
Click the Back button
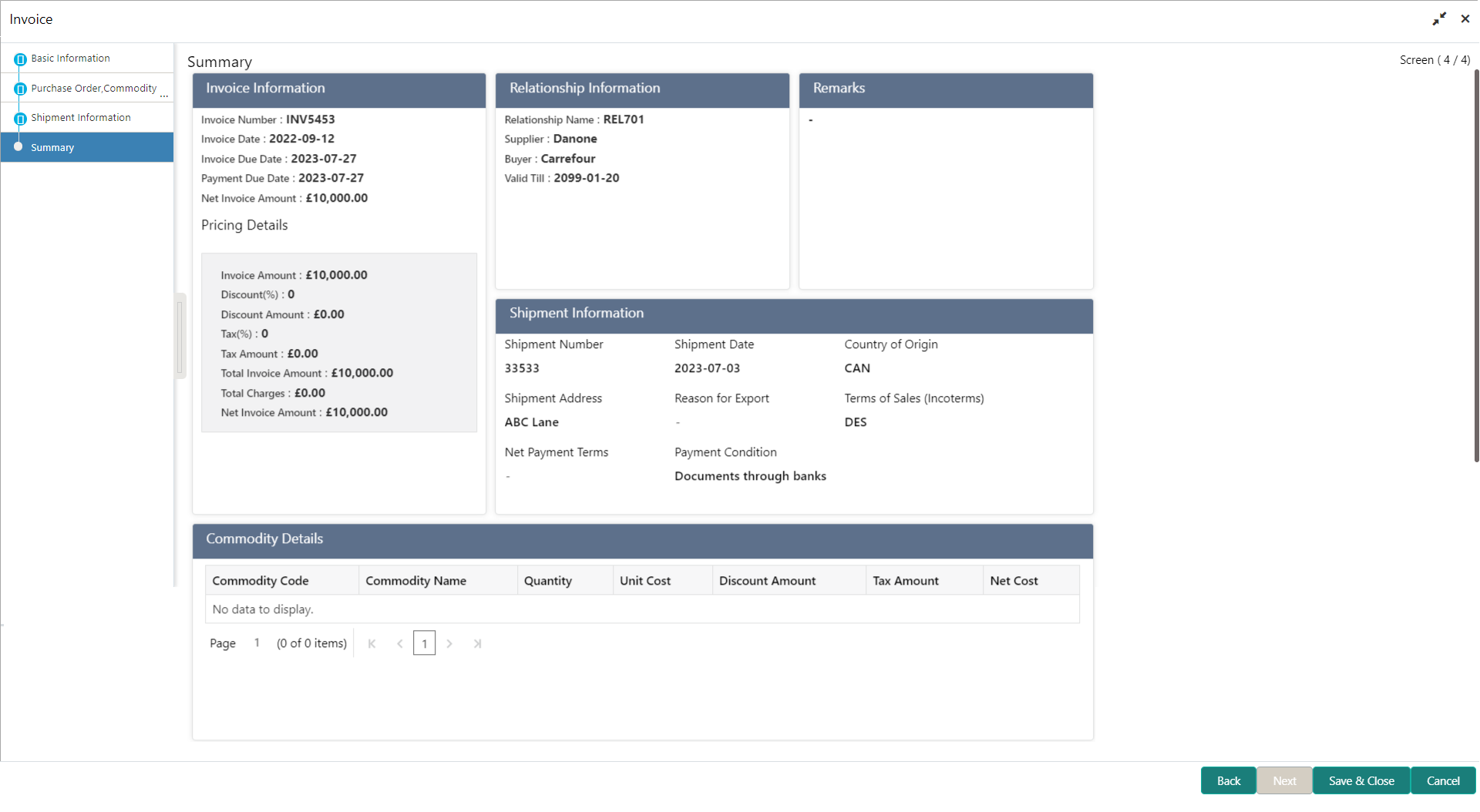[x=1229, y=780]
